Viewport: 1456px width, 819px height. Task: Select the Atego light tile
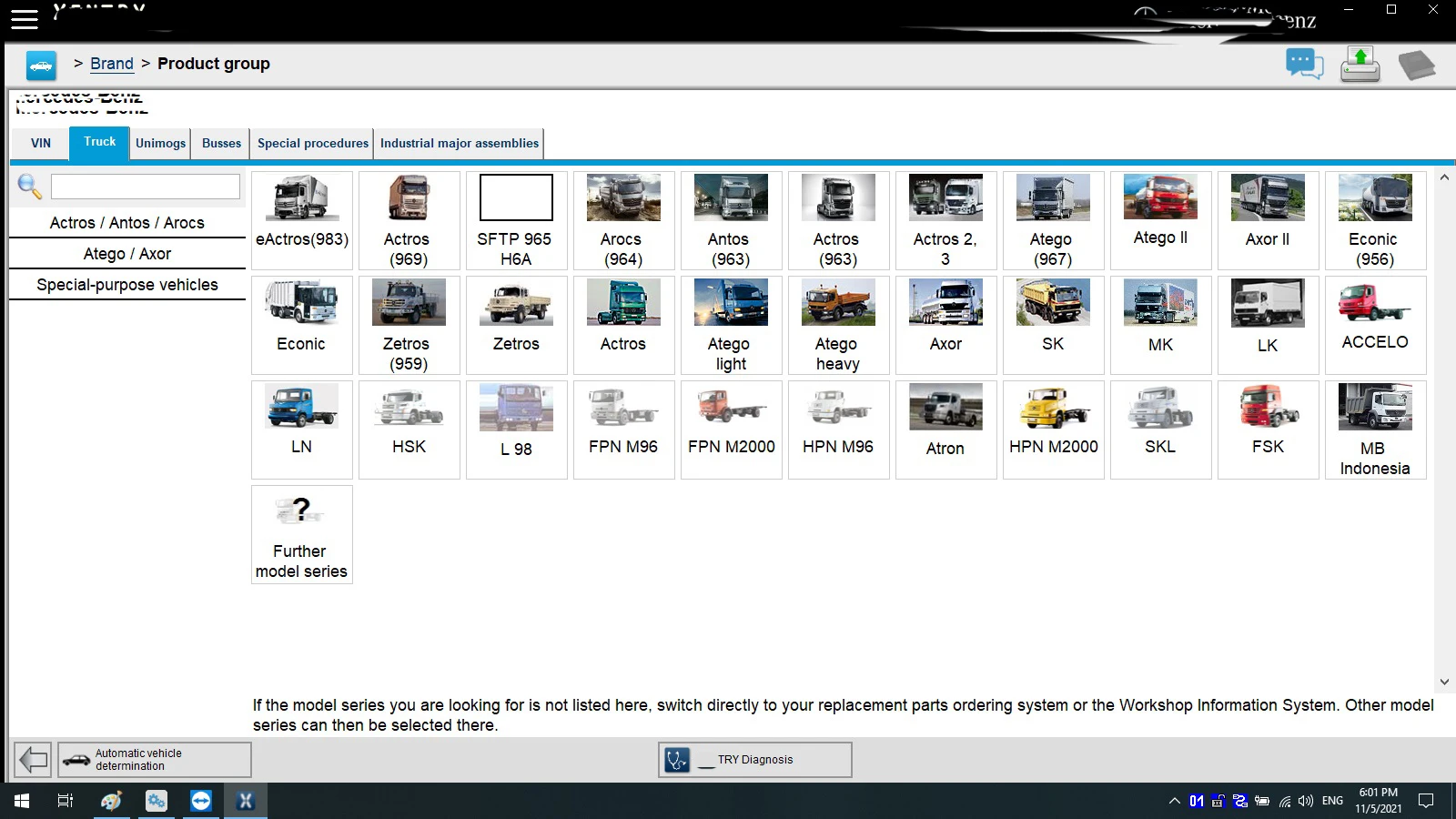tap(732, 325)
